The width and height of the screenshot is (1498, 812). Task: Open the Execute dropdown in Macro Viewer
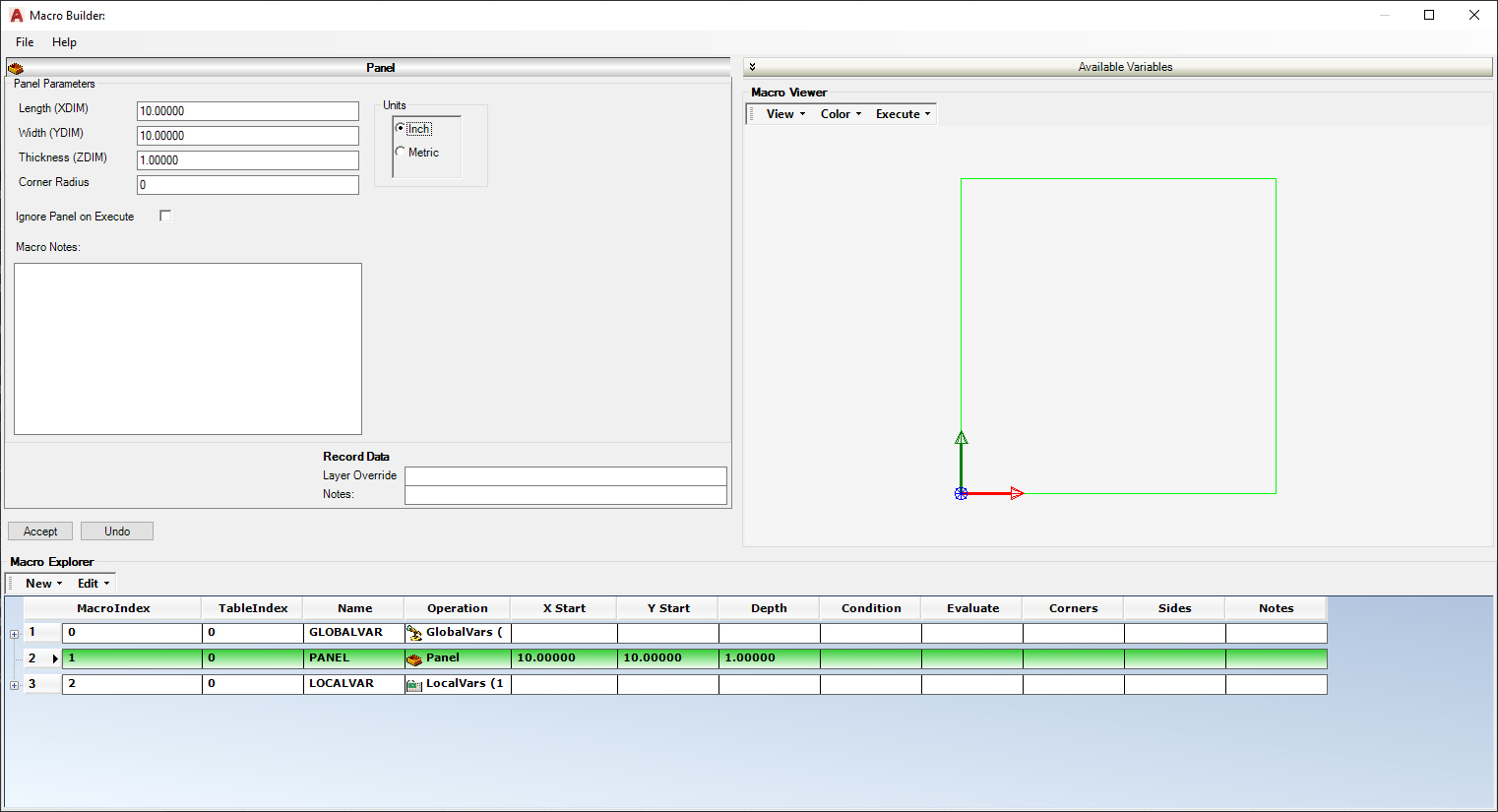(901, 113)
